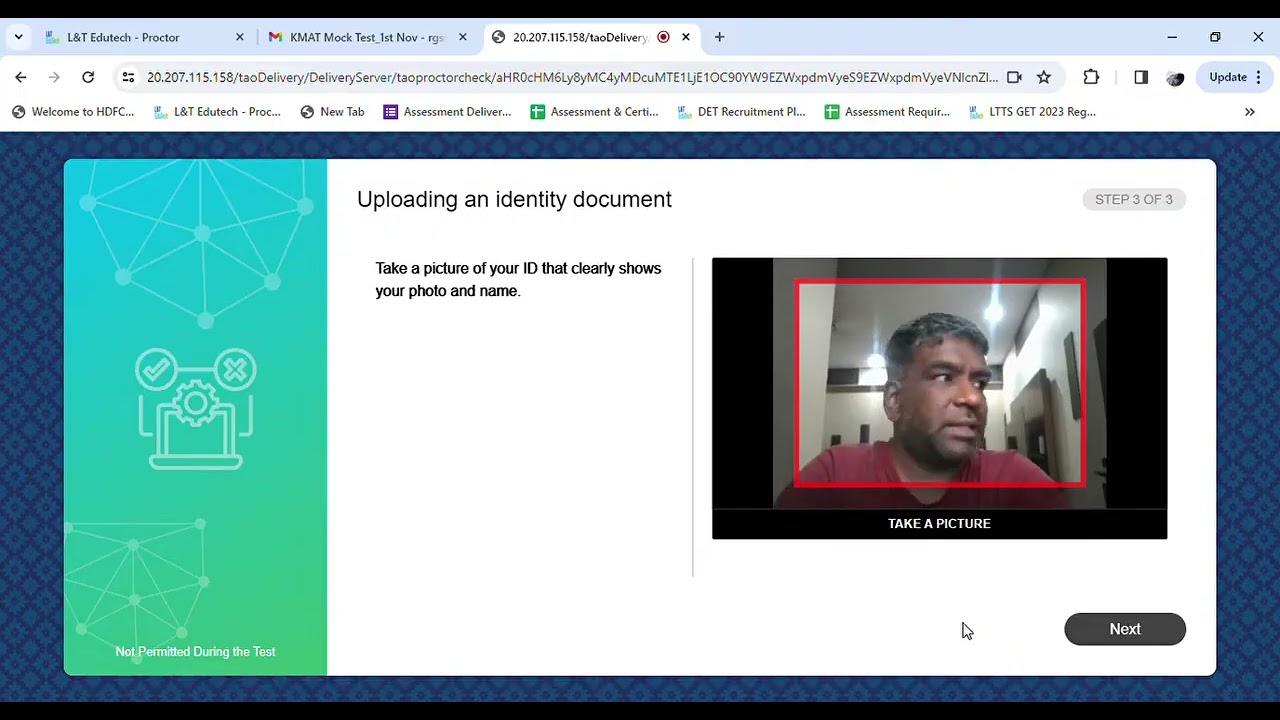This screenshot has width=1280, height=720.
Task: Open the New Tab bookmark
Action: [x=332, y=112]
